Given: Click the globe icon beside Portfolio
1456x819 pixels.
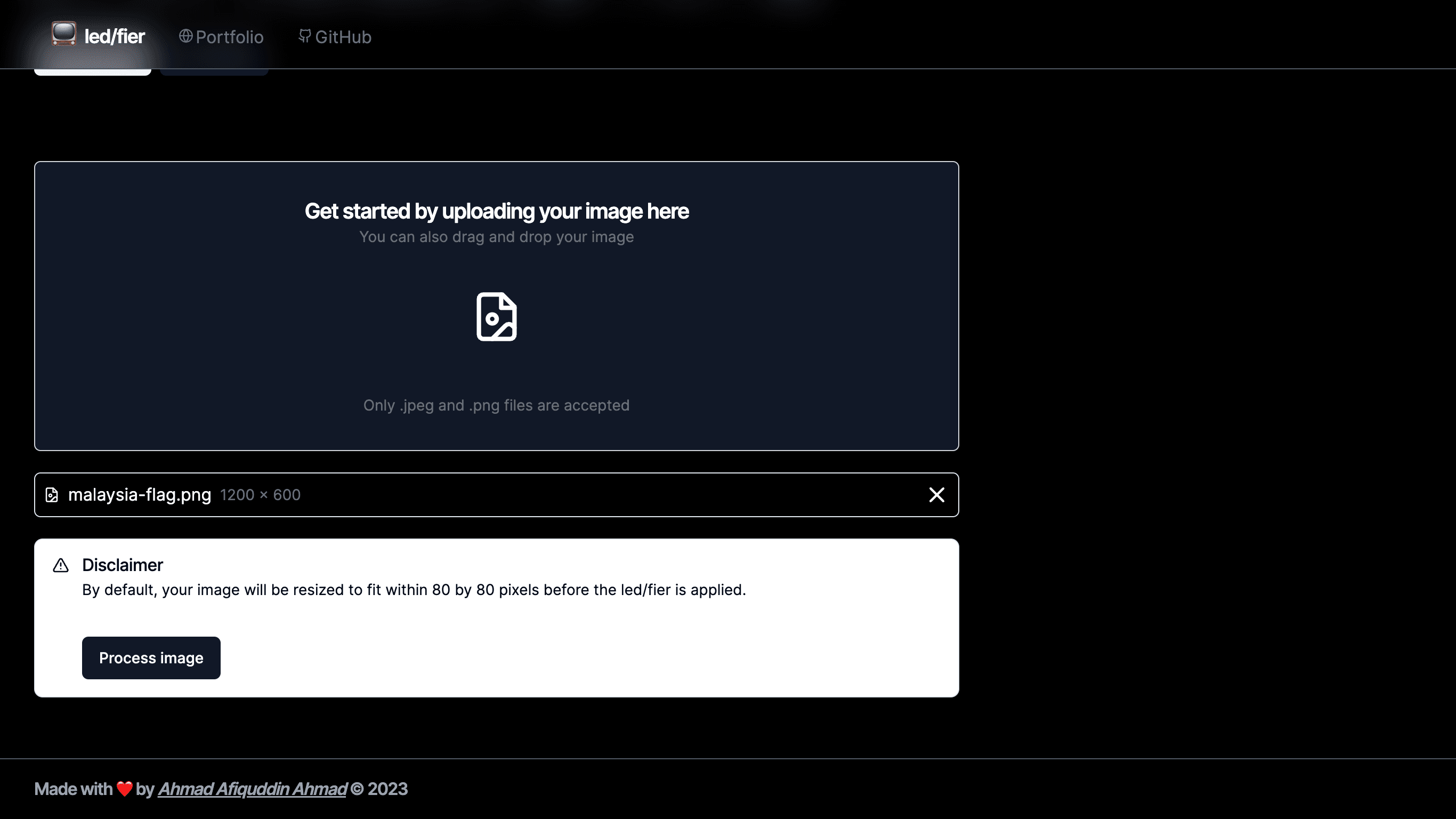Looking at the screenshot, I should coord(185,36).
